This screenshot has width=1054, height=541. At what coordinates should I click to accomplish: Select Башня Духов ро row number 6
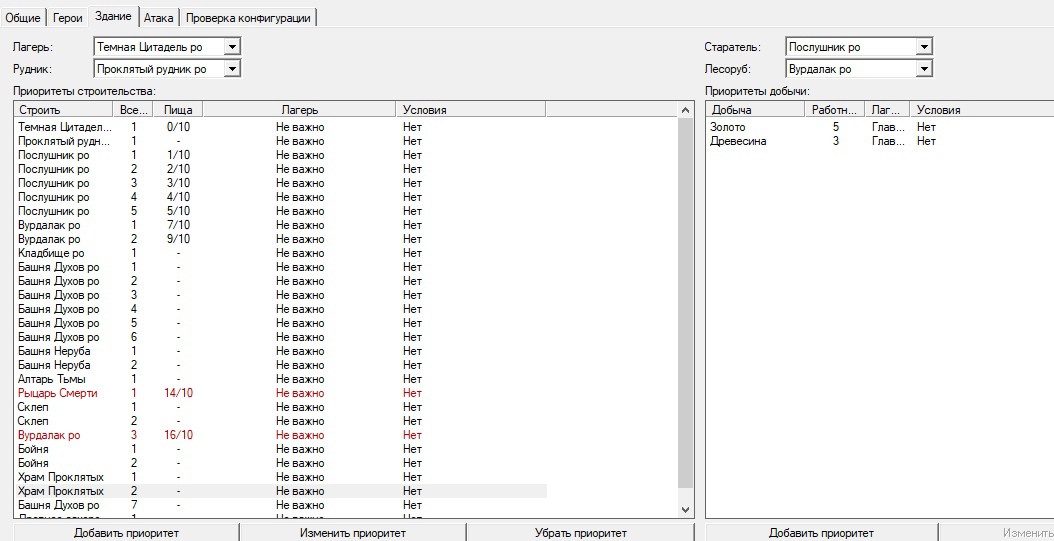tap(280, 337)
